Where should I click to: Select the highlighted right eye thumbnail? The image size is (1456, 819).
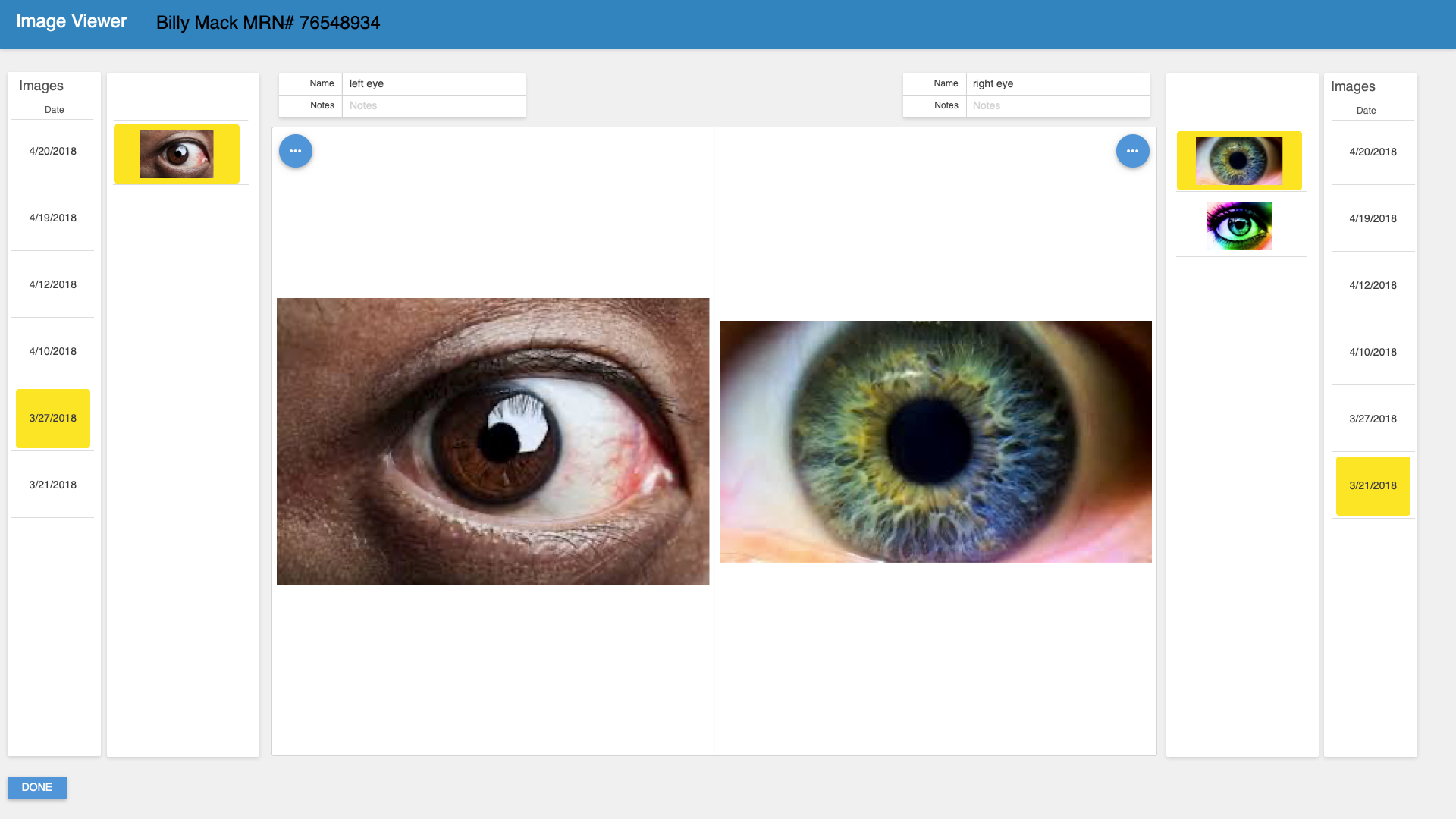tap(1239, 161)
